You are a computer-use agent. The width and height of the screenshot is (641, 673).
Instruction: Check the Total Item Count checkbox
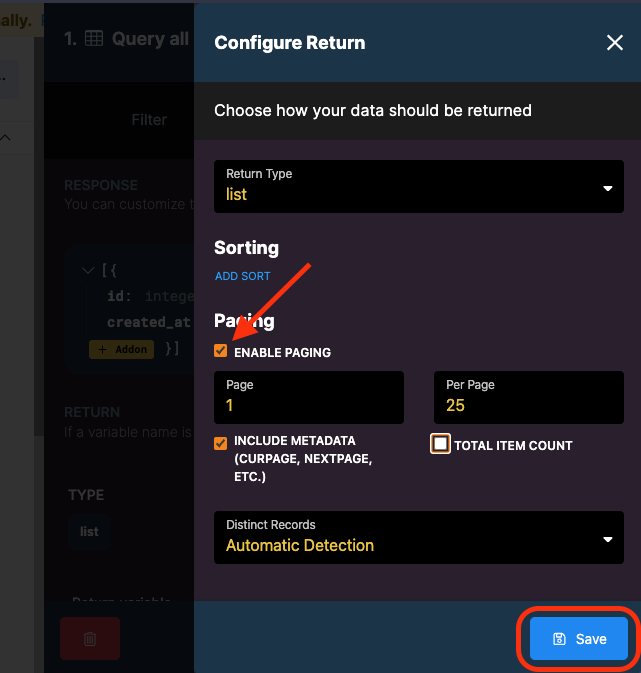point(440,444)
